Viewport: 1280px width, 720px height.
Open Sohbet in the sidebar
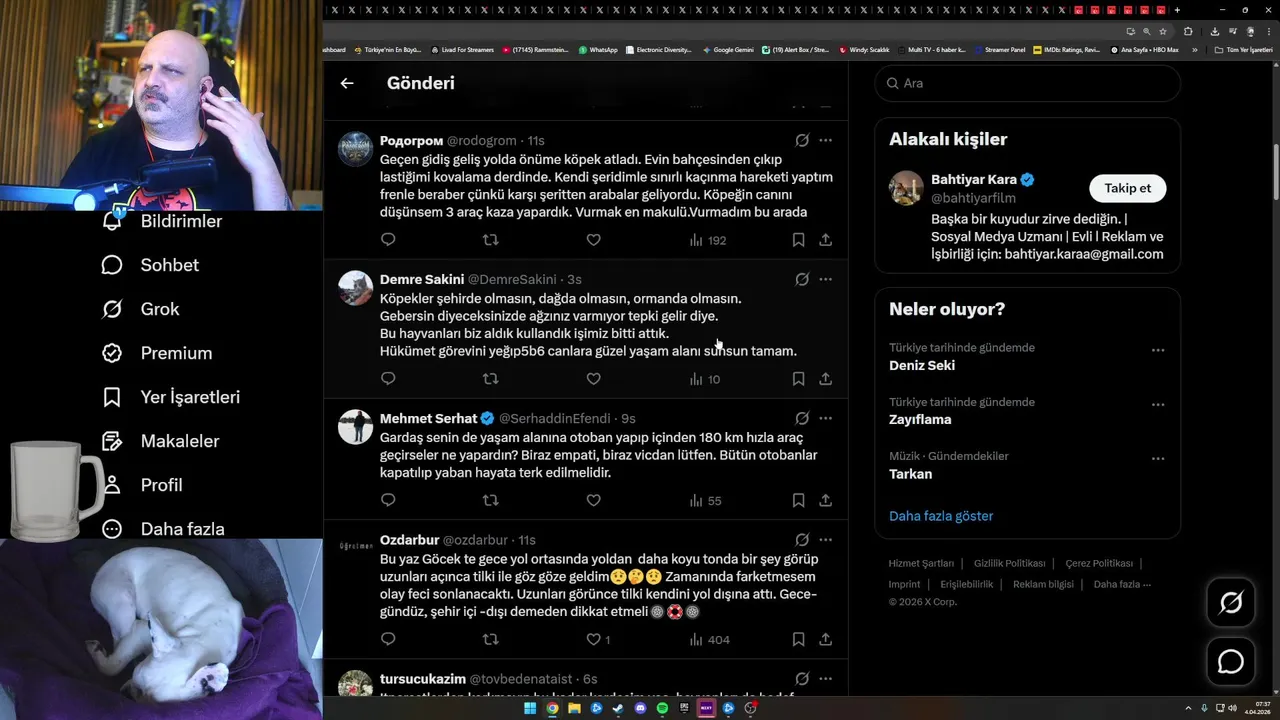coord(150,265)
